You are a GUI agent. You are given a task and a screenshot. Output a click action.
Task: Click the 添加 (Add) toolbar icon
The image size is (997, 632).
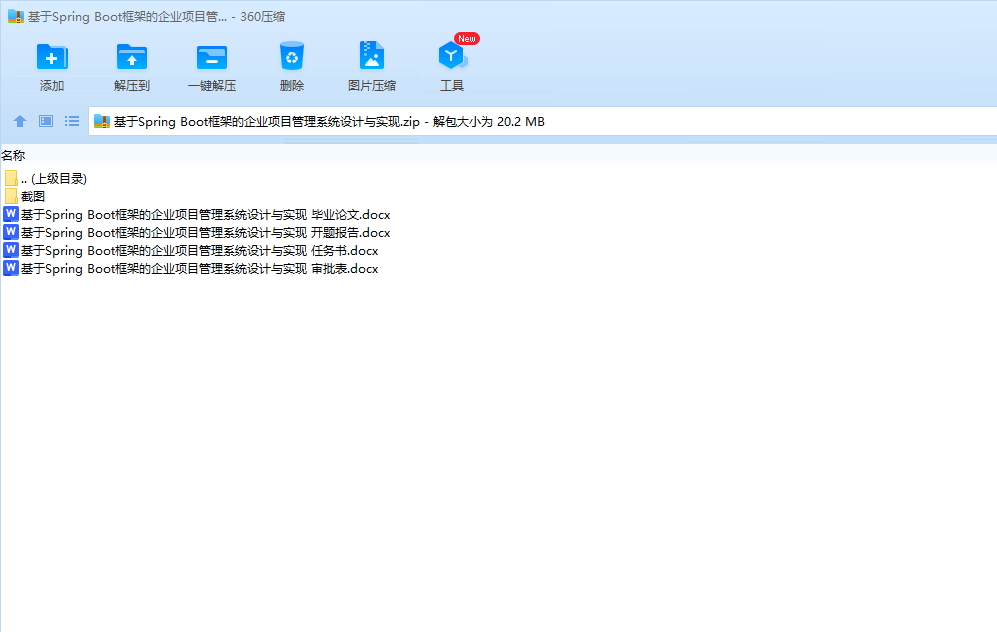pos(52,57)
